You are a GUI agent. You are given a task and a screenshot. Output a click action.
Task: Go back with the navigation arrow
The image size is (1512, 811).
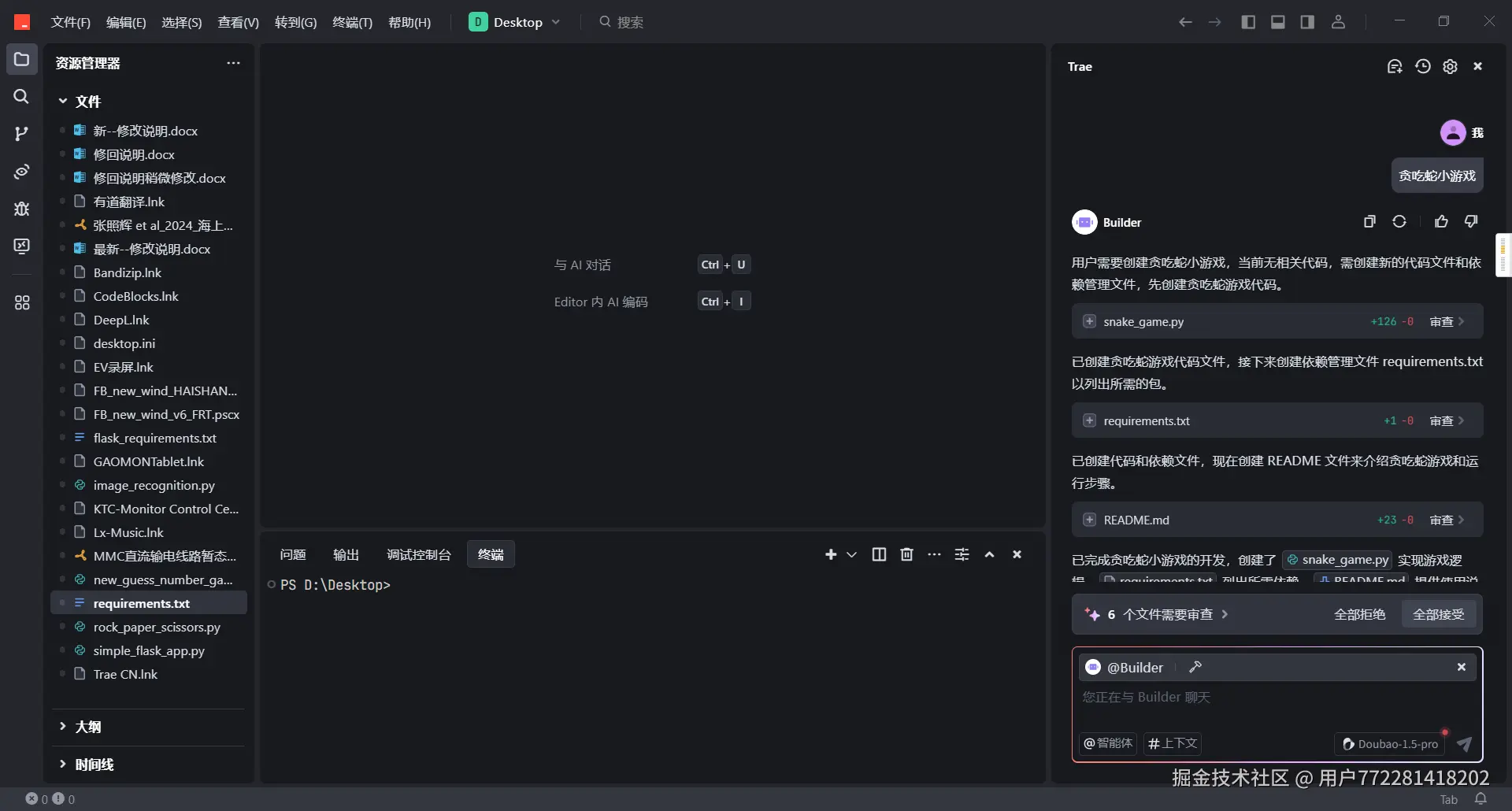(x=1185, y=22)
